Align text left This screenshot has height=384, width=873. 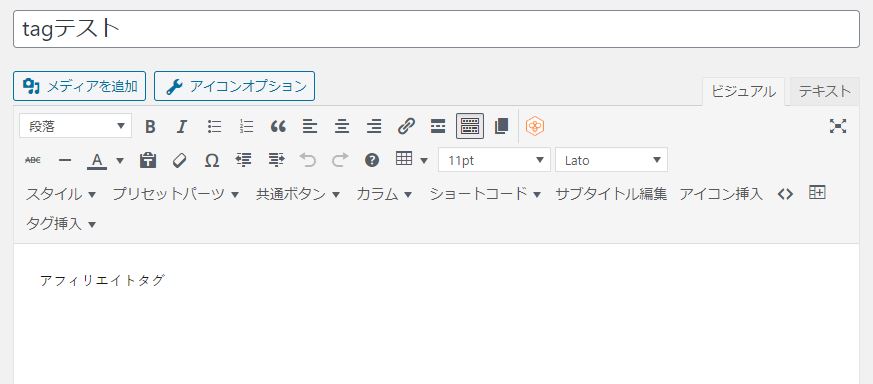310,126
